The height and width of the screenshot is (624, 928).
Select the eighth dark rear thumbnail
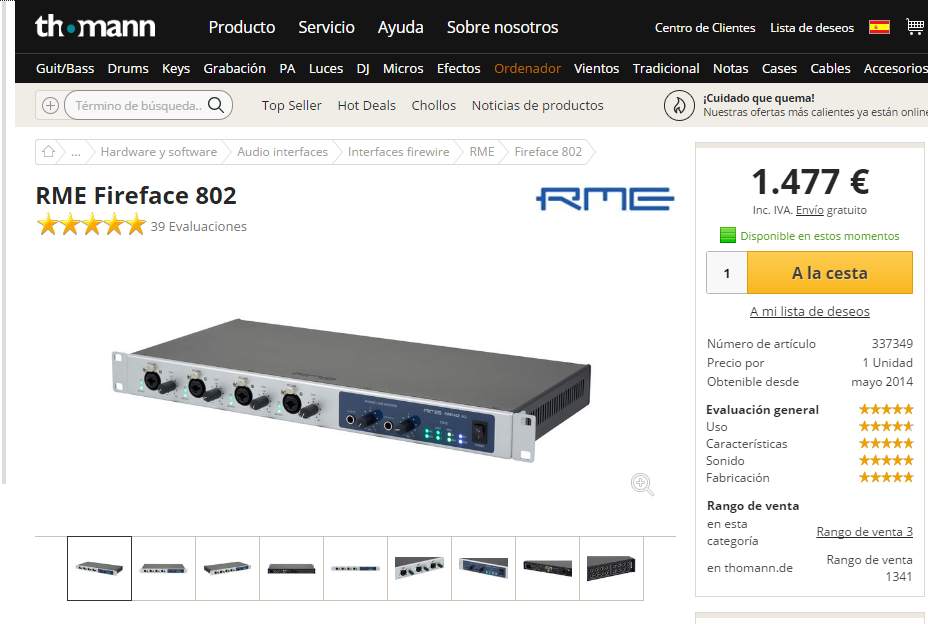[x=547, y=568]
